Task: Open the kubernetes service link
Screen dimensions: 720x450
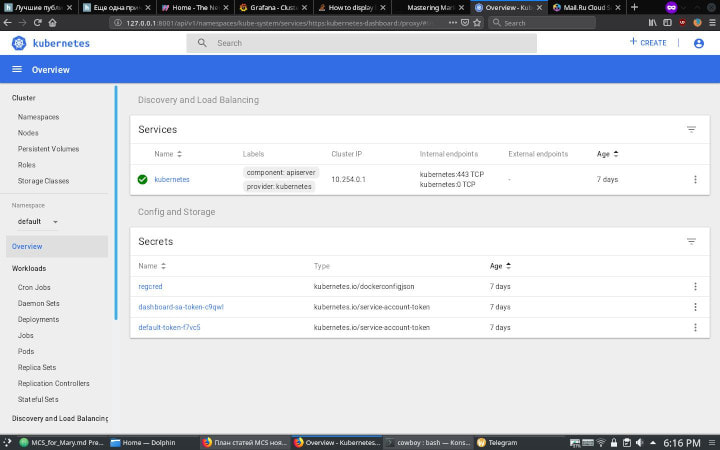Action: click(x=171, y=179)
